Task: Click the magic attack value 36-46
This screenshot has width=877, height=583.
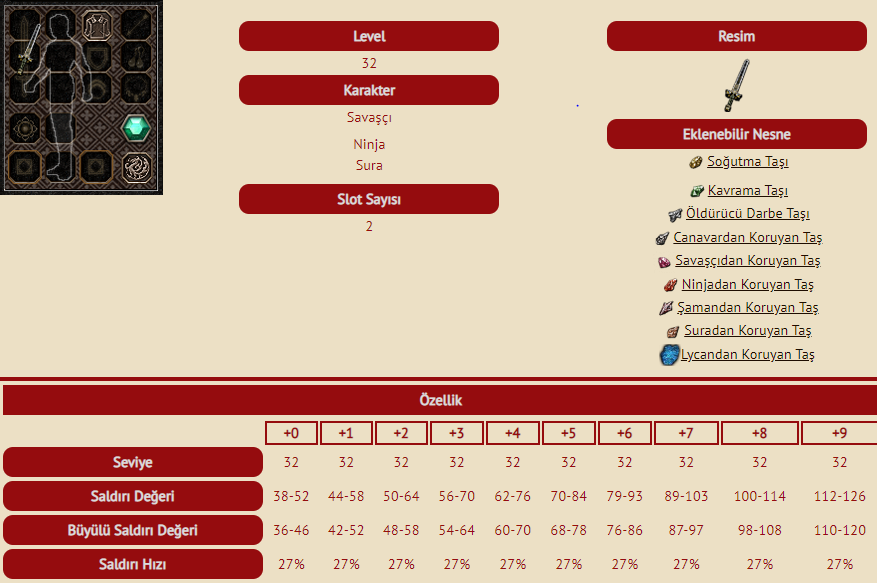Action: 291,530
